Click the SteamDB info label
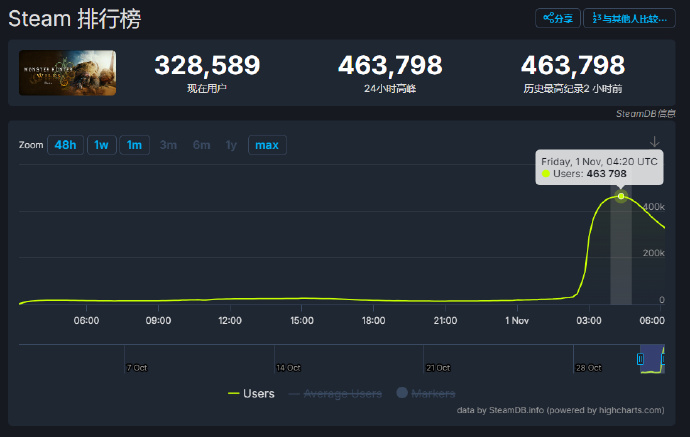The image size is (690, 437). 646,115
